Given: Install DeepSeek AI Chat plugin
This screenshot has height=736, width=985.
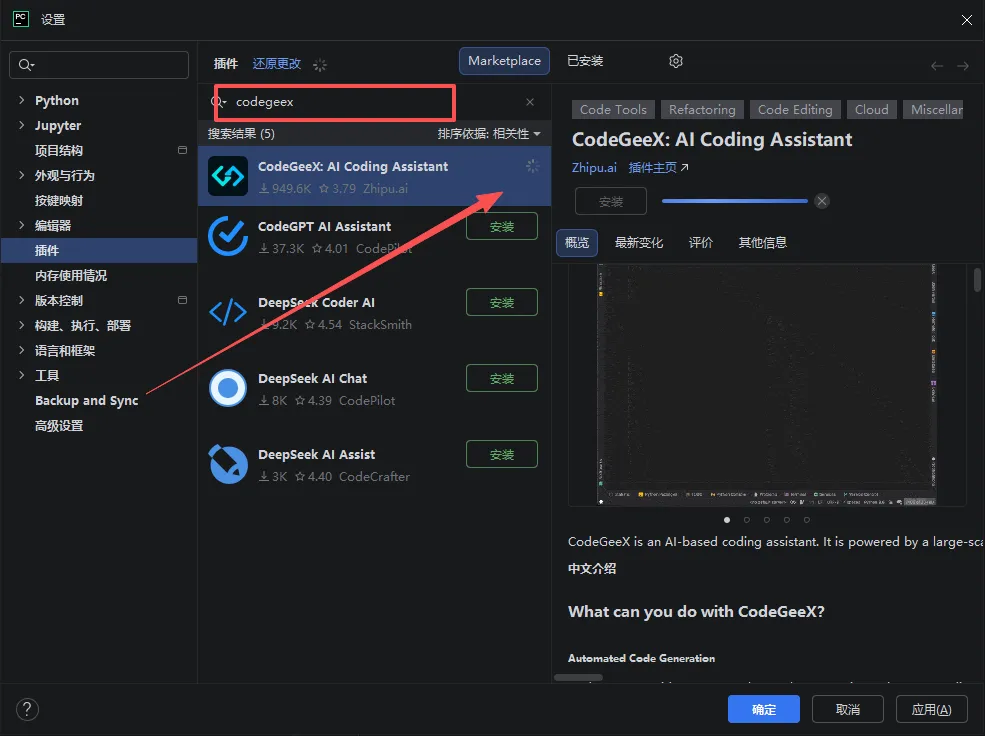Looking at the screenshot, I should pyautogui.click(x=501, y=378).
